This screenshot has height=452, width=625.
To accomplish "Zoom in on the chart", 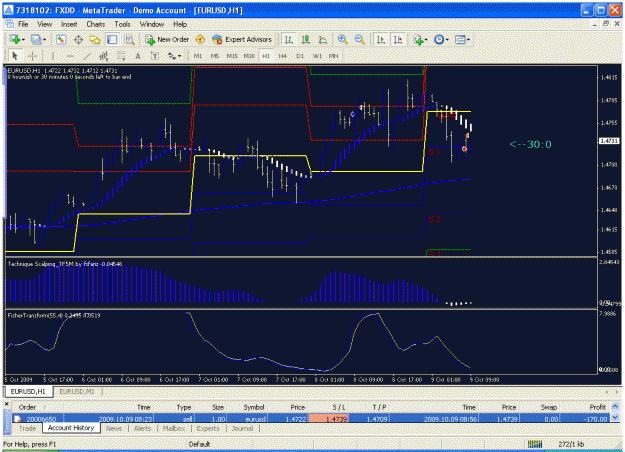I will pos(342,39).
